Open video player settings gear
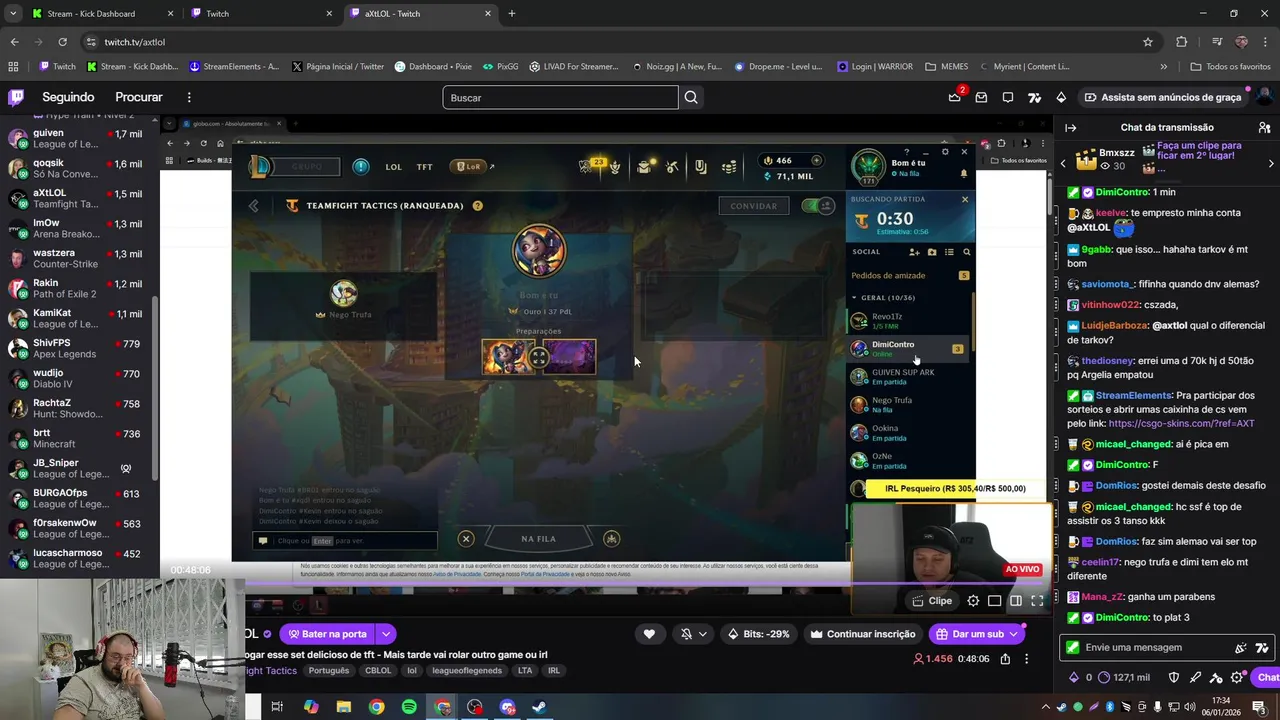This screenshot has height=720, width=1280. tap(973, 601)
